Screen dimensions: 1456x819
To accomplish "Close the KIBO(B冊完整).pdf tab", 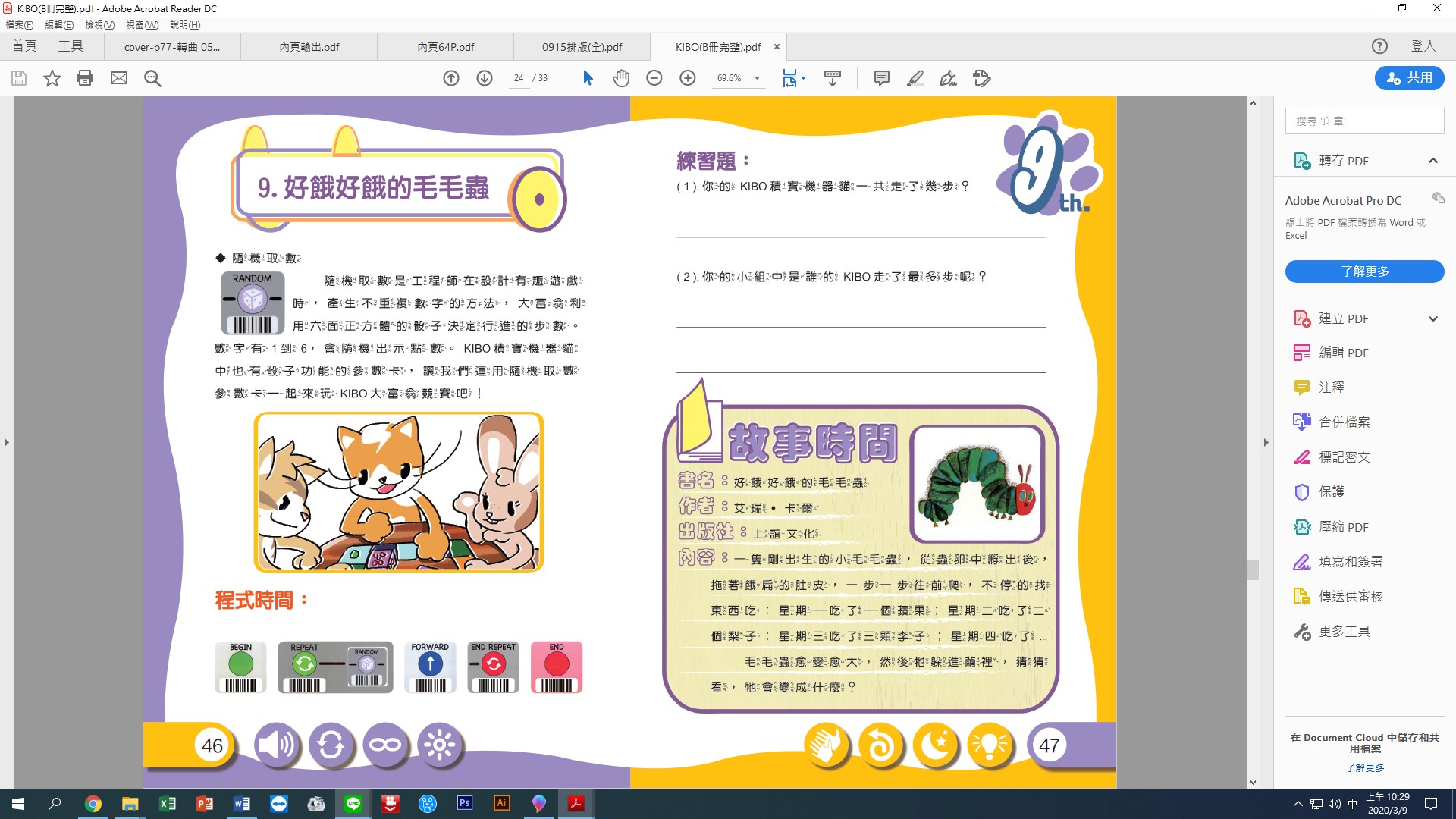I will 777,47.
